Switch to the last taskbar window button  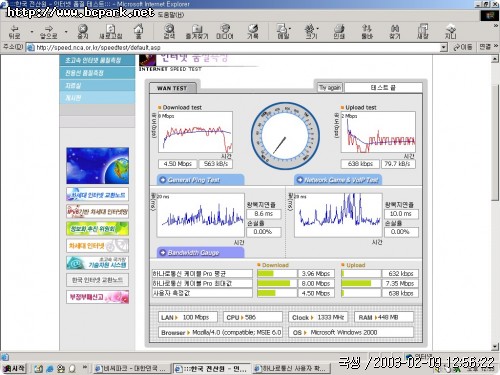tap(292, 368)
